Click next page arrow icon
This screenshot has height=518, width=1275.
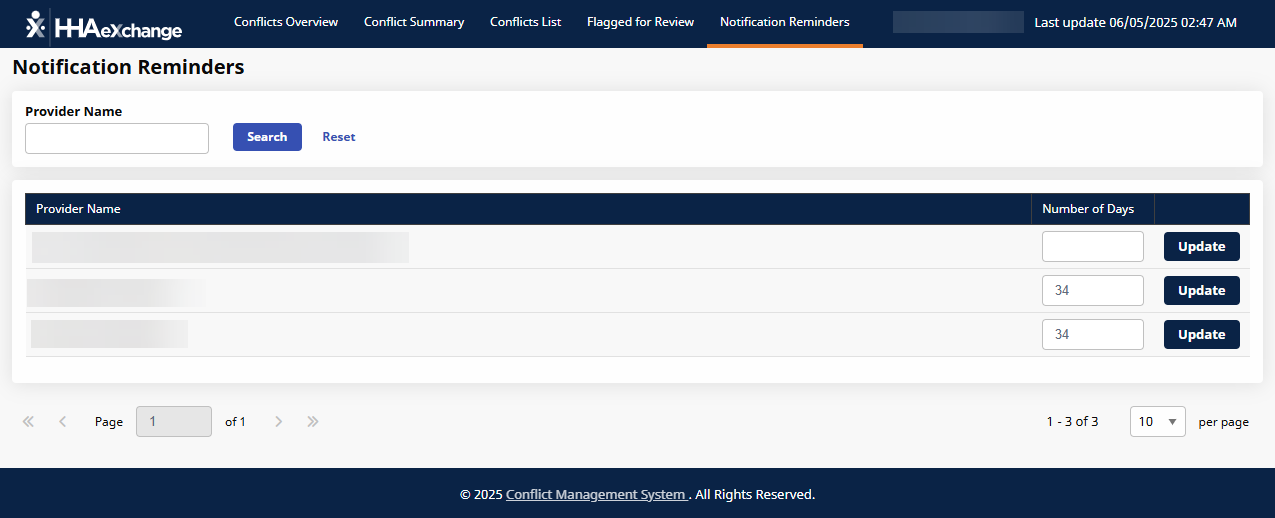click(279, 422)
